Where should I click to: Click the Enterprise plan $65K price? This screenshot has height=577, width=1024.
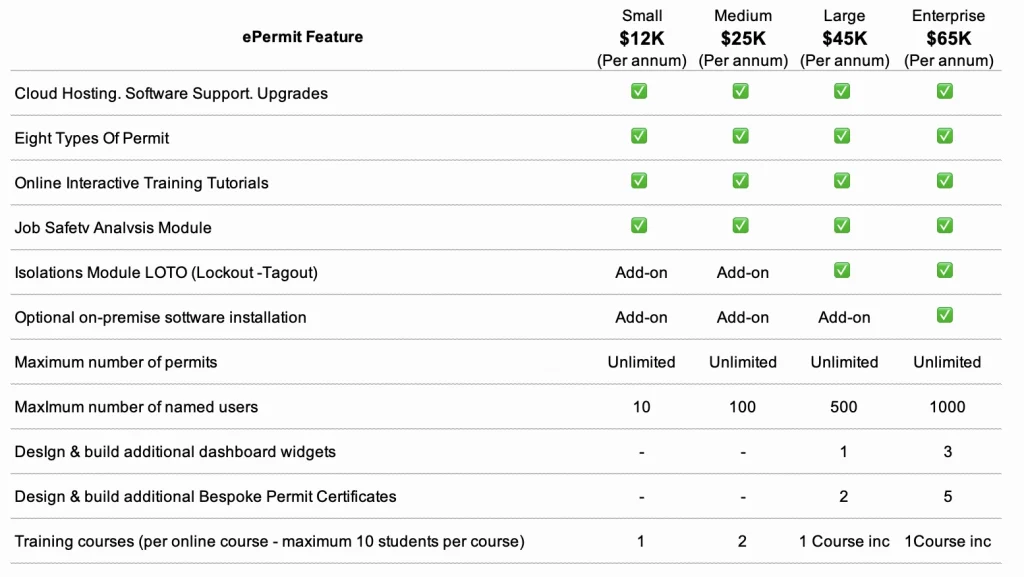coord(949,38)
